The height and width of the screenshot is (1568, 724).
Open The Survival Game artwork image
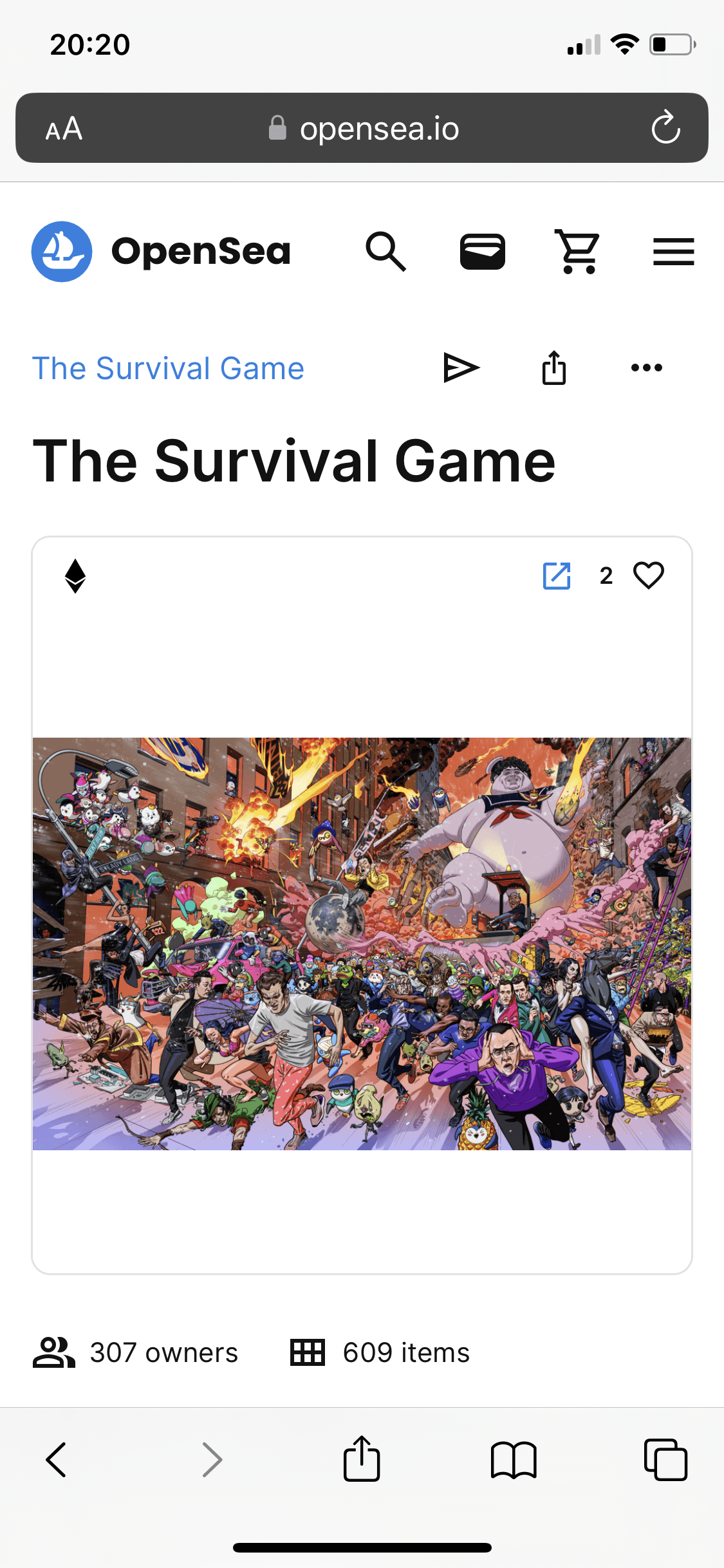click(x=362, y=944)
